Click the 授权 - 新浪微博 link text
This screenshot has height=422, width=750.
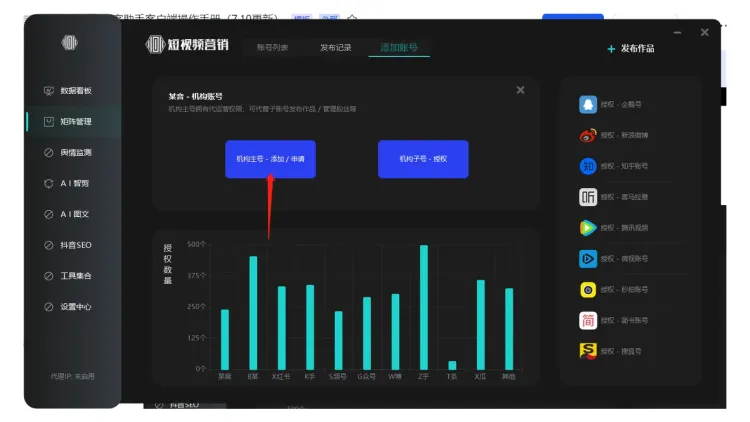[624, 135]
